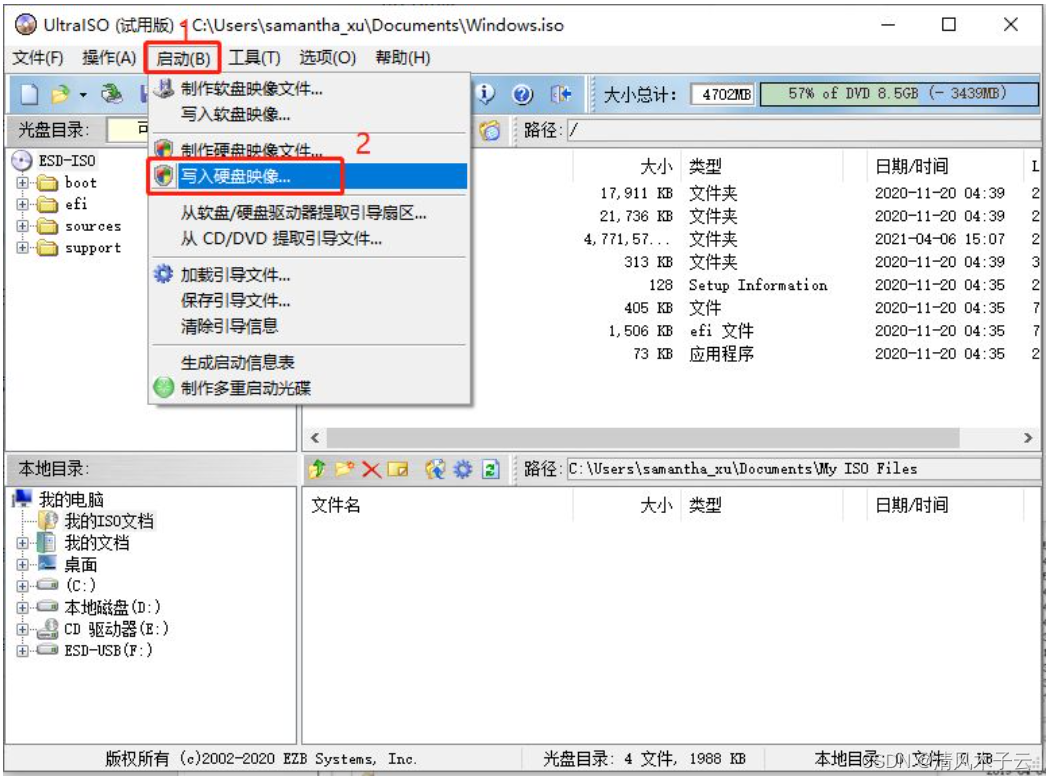Click the add files icon in local toolbar
This screenshot has width=1047, height=780.
coord(435,469)
